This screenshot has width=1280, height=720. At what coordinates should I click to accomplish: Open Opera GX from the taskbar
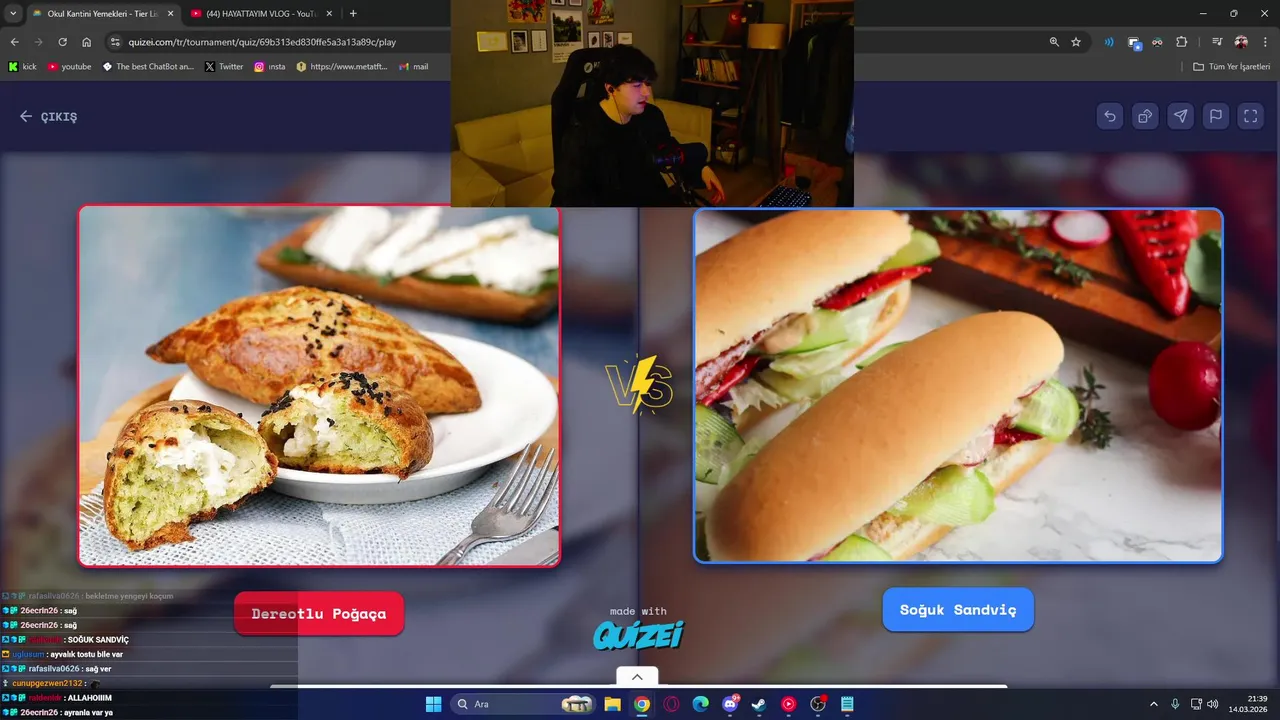tap(671, 704)
